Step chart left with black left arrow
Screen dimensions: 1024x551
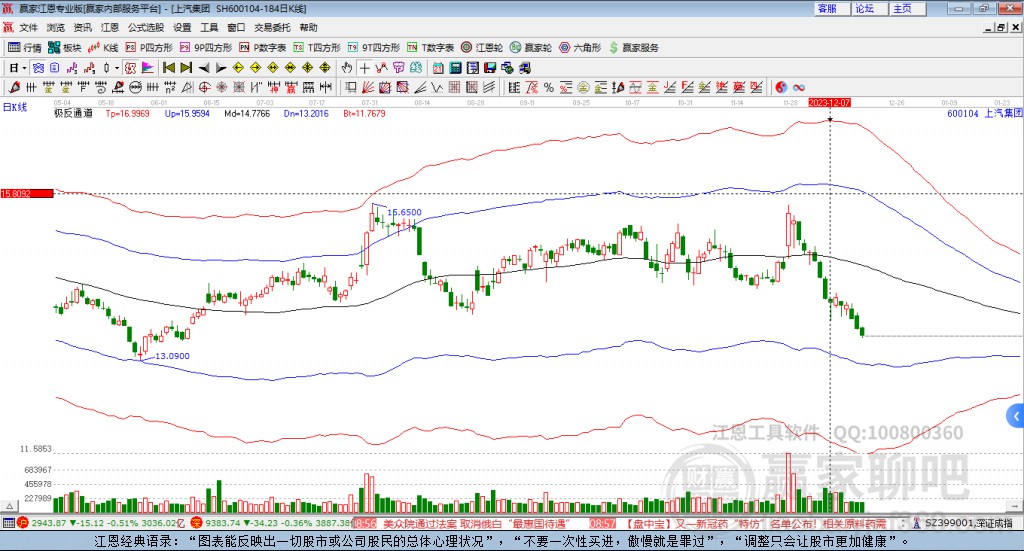[x=204, y=68]
